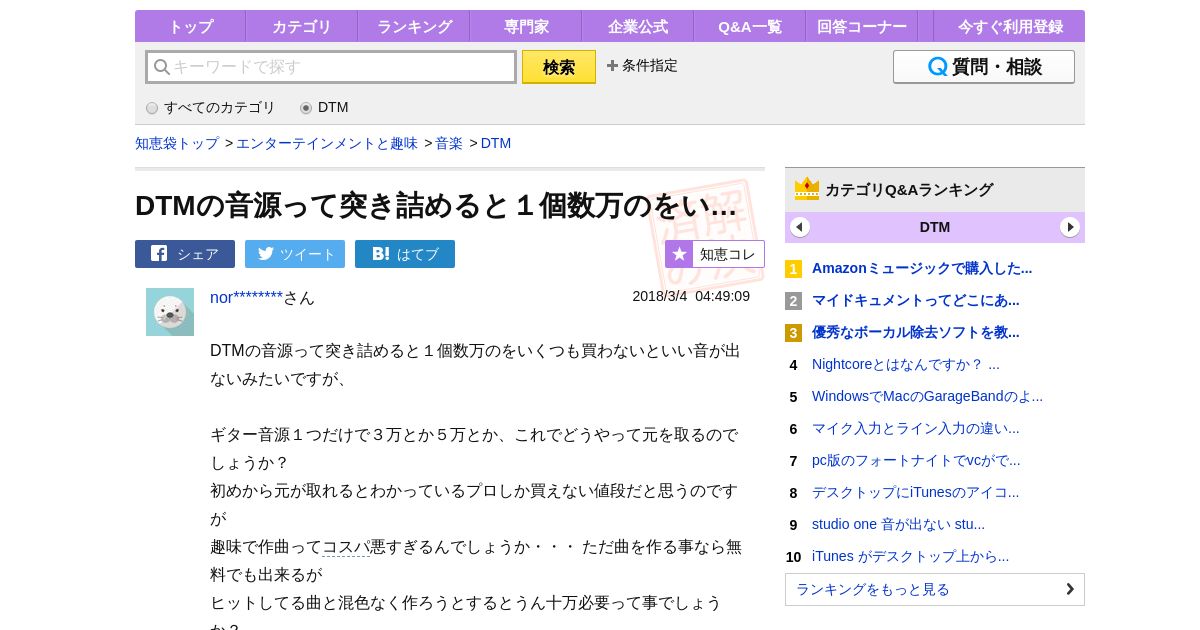Open ranking 3 優秀なボーカル除去ソフト
The height and width of the screenshot is (630, 1200).
click(x=916, y=332)
